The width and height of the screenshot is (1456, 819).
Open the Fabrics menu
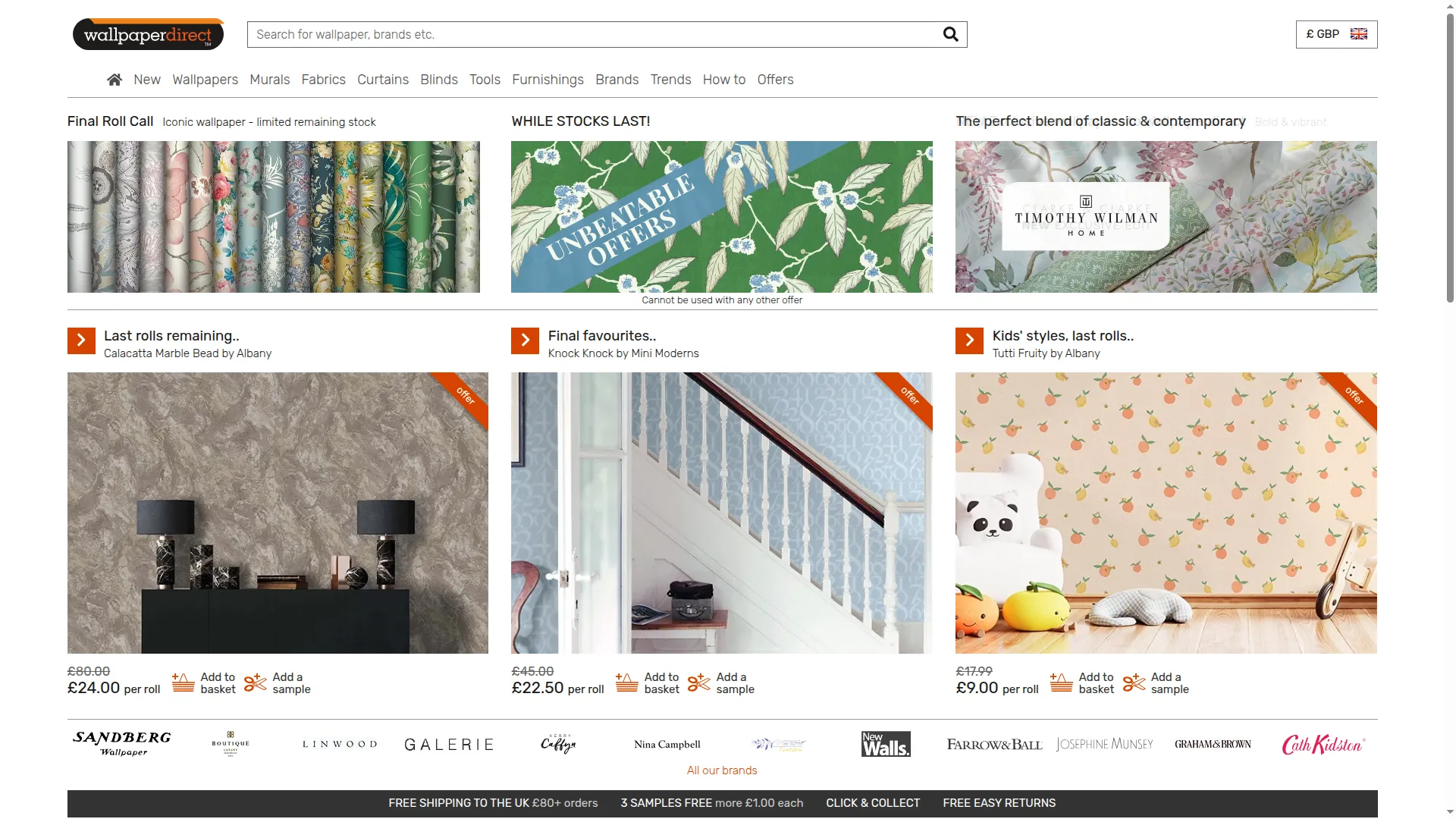point(323,80)
